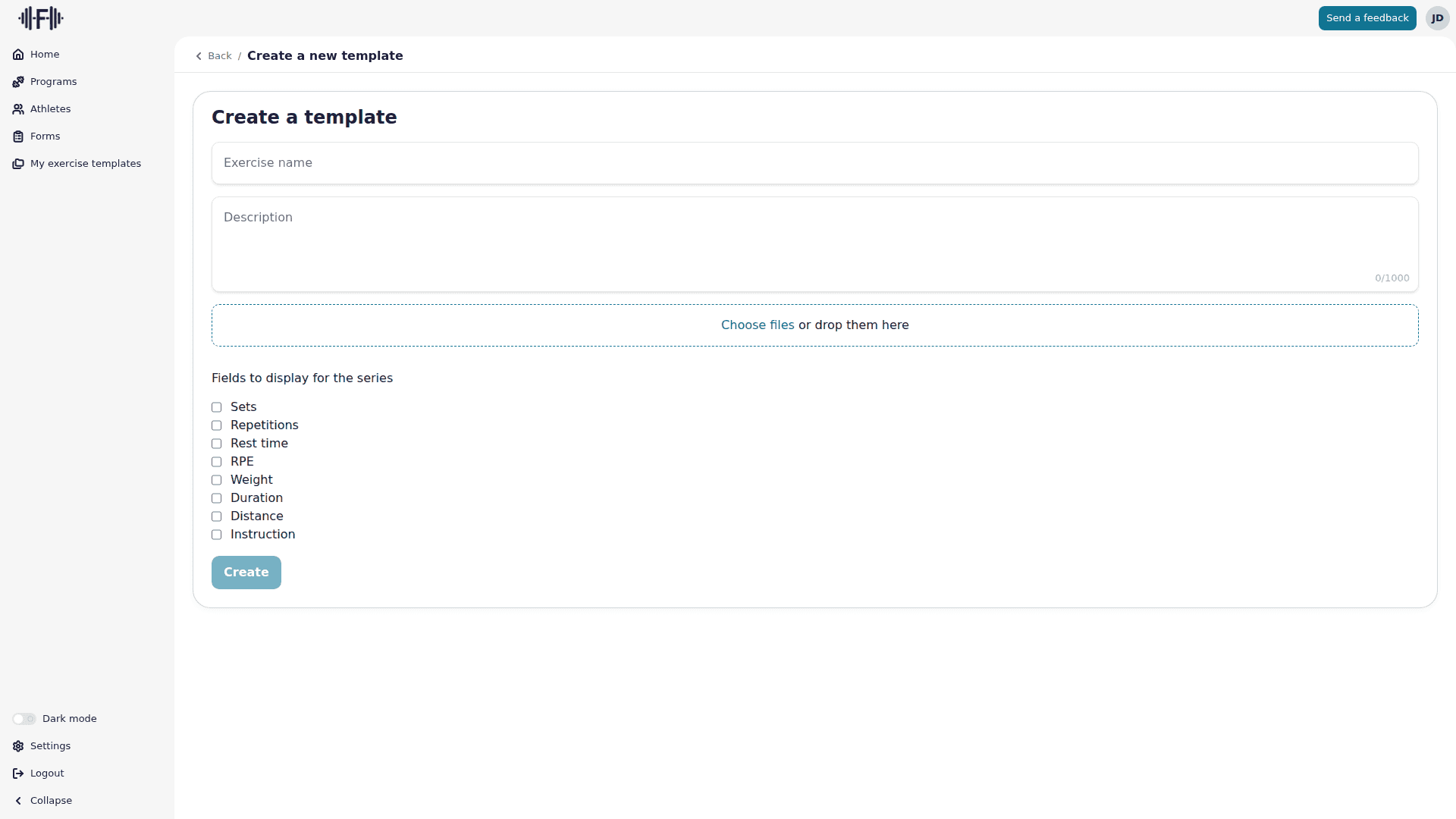The image size is (1456, 819).
Task: Click the app logo in the top-left corner
Action: point(41,18)
